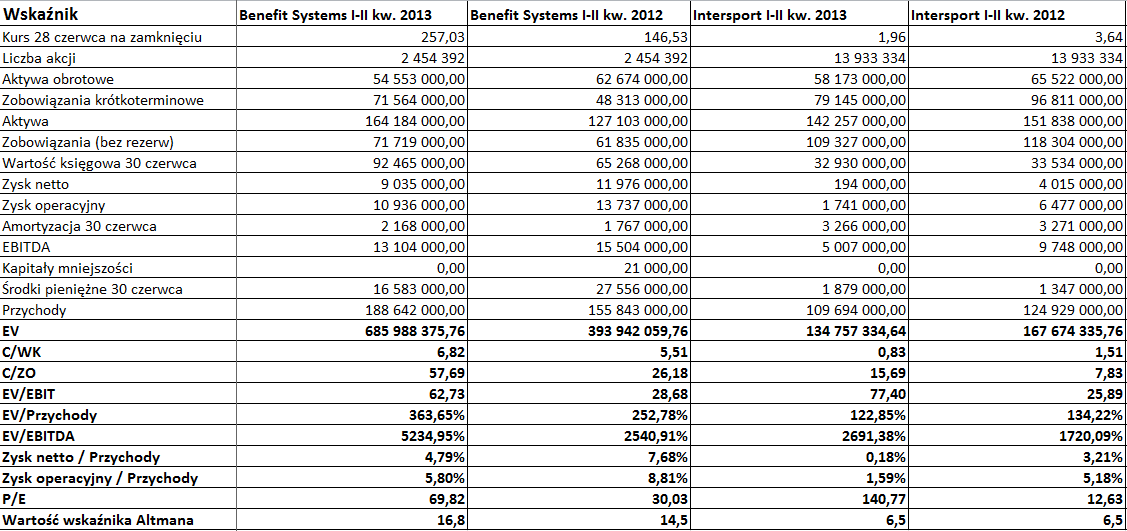Screen dimensions: 1127x531
Task: Select the cell 58 173 000,00
Action: 798,79
